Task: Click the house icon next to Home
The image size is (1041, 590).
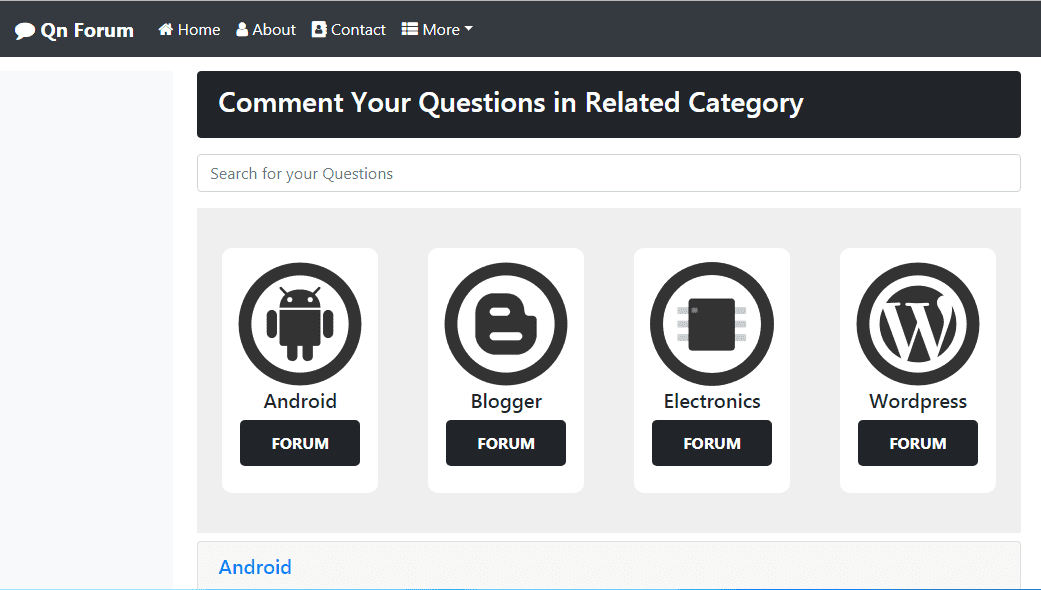Action: [x=164, y=29]
